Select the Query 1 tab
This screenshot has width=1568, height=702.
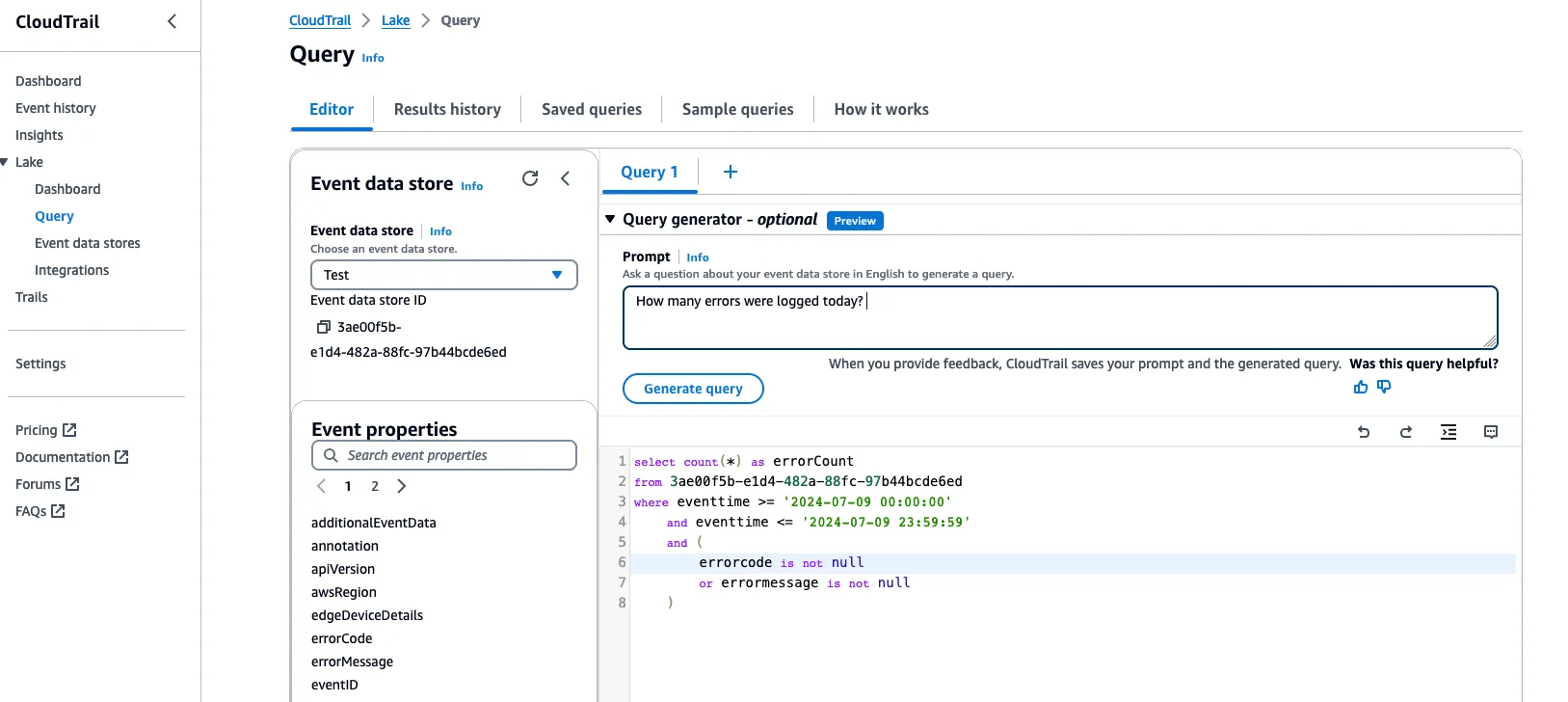(x=650, y=172)
